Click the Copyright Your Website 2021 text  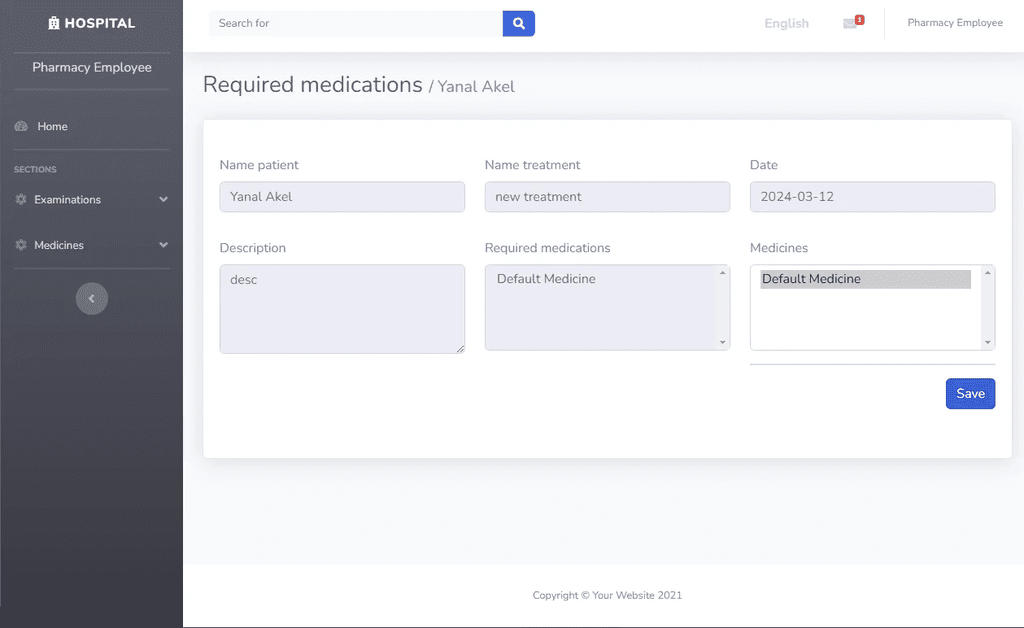pos(607,595)
